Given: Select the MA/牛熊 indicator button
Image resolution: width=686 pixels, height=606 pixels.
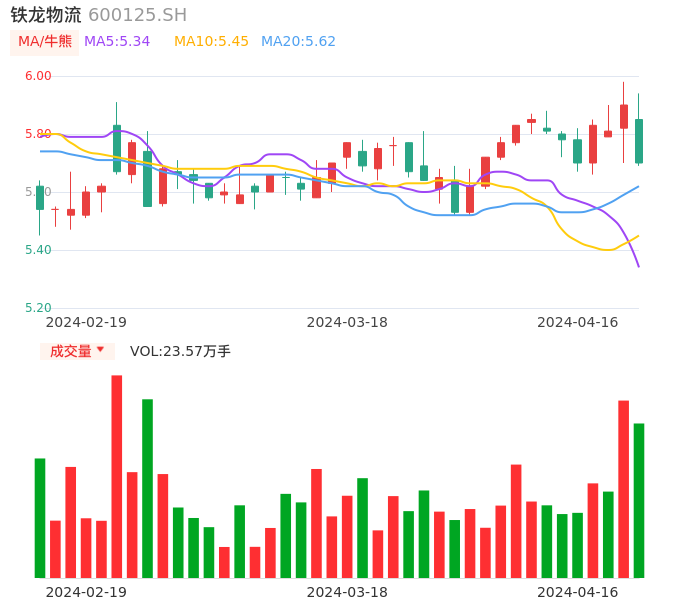Looking at the screenshot, I should click(45, 42).
